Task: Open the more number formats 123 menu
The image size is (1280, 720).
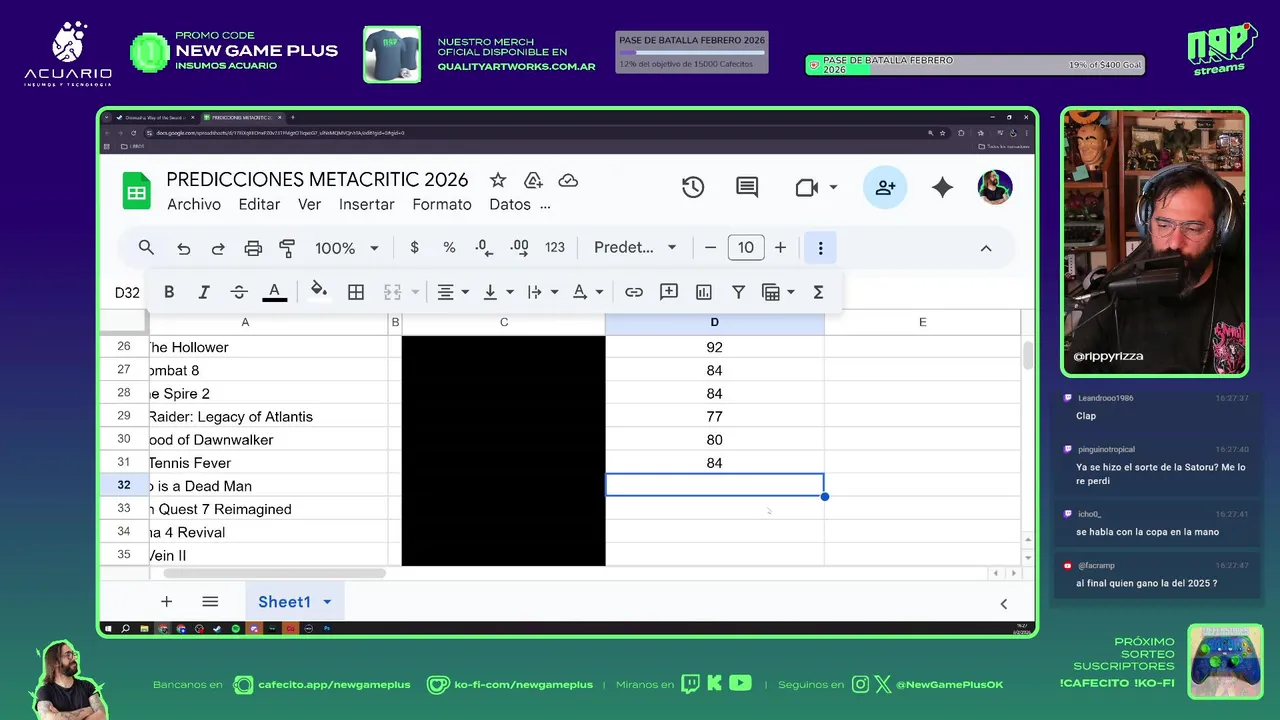Action: [555, 248]
